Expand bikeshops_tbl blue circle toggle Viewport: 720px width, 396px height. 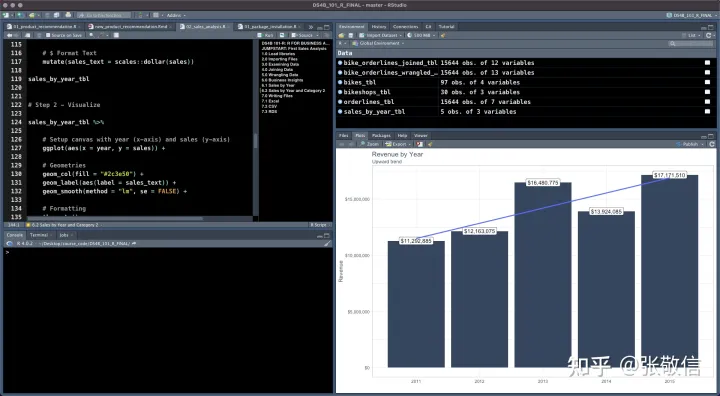coord(340,92)
